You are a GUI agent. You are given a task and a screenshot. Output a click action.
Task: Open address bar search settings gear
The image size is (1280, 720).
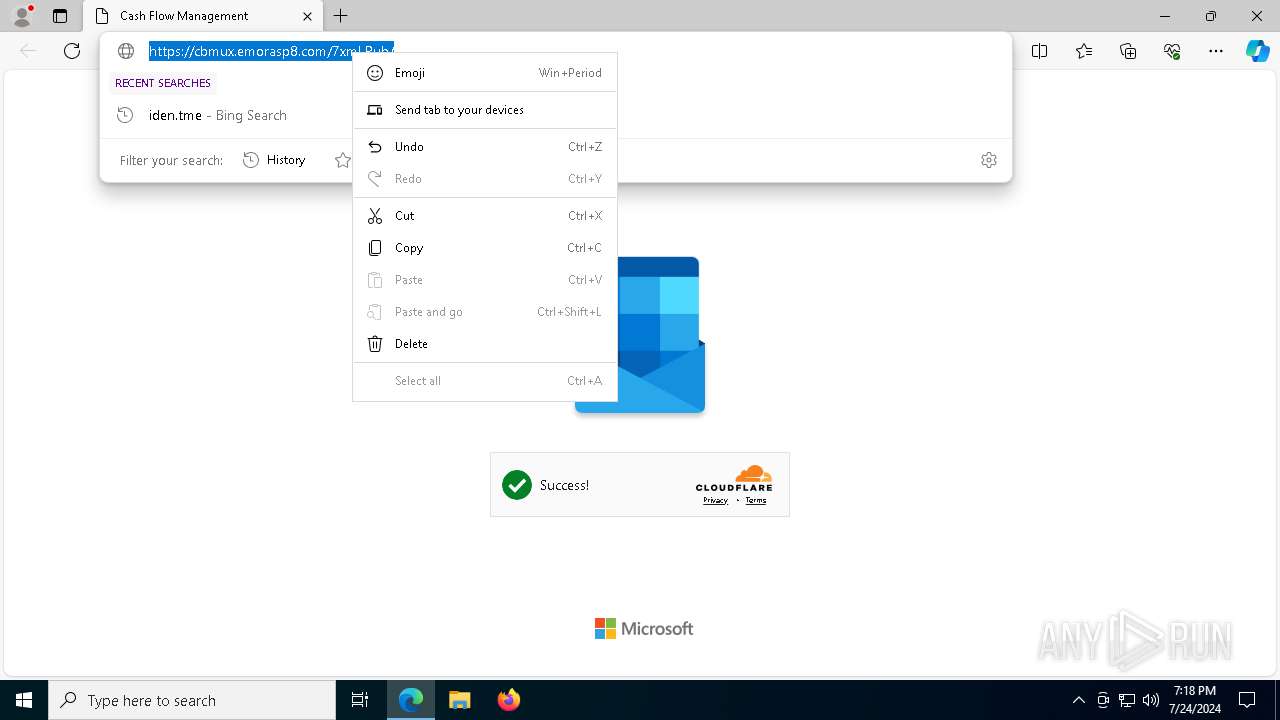point(989,160)
